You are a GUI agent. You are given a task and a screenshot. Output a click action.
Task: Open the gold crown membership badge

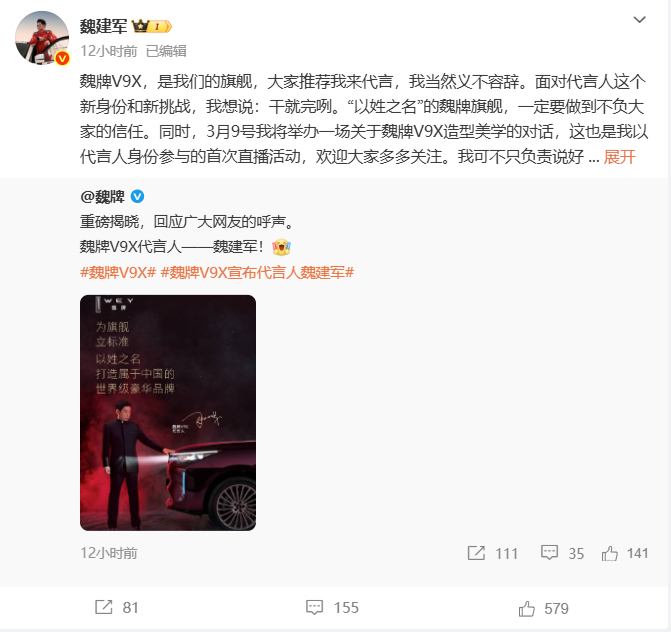(151, 27)
